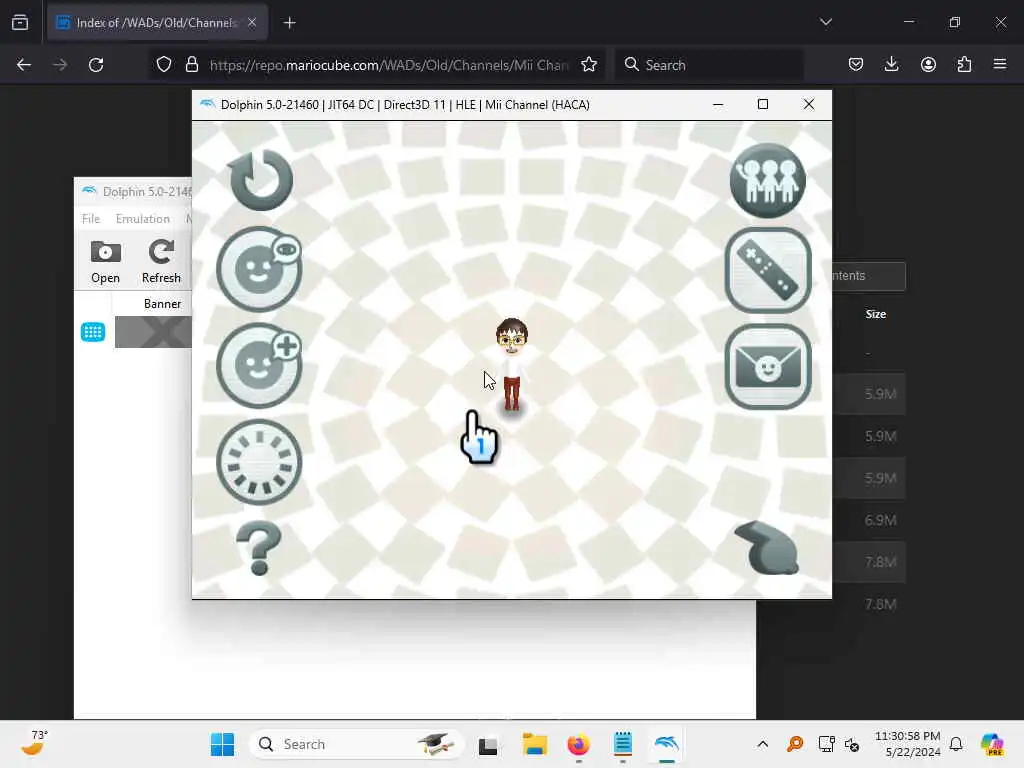Open the question mark help icon
This screenshot has width=1024, height=768.
[x=259, y=548]
